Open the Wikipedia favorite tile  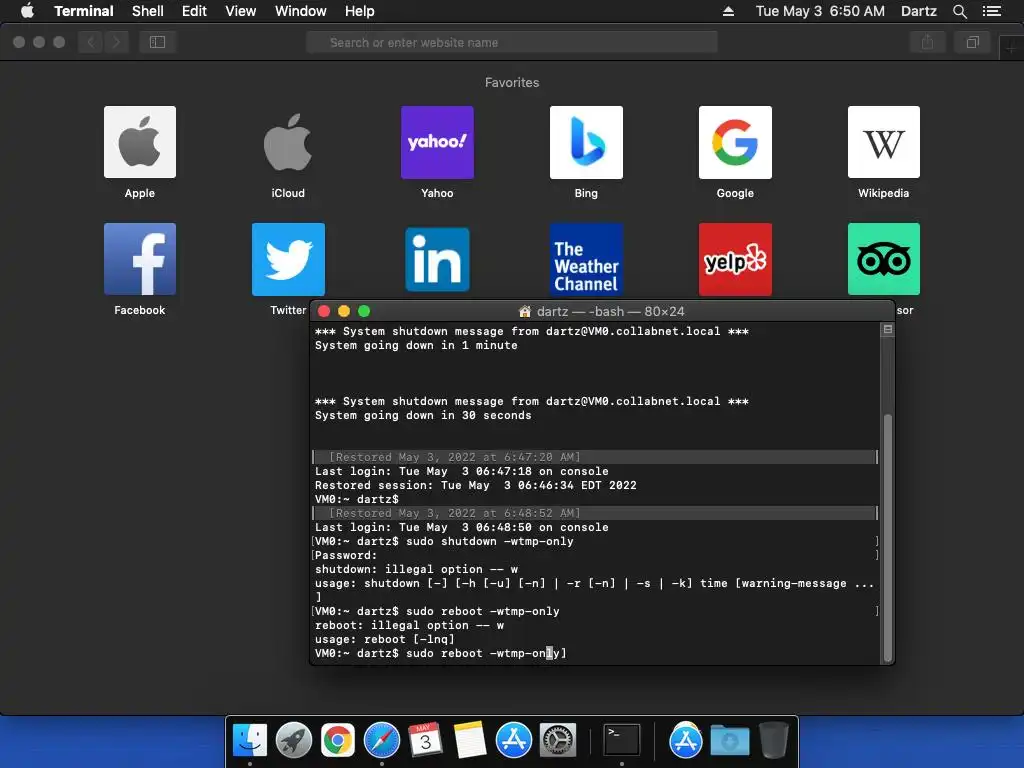(x=884, y=142)
